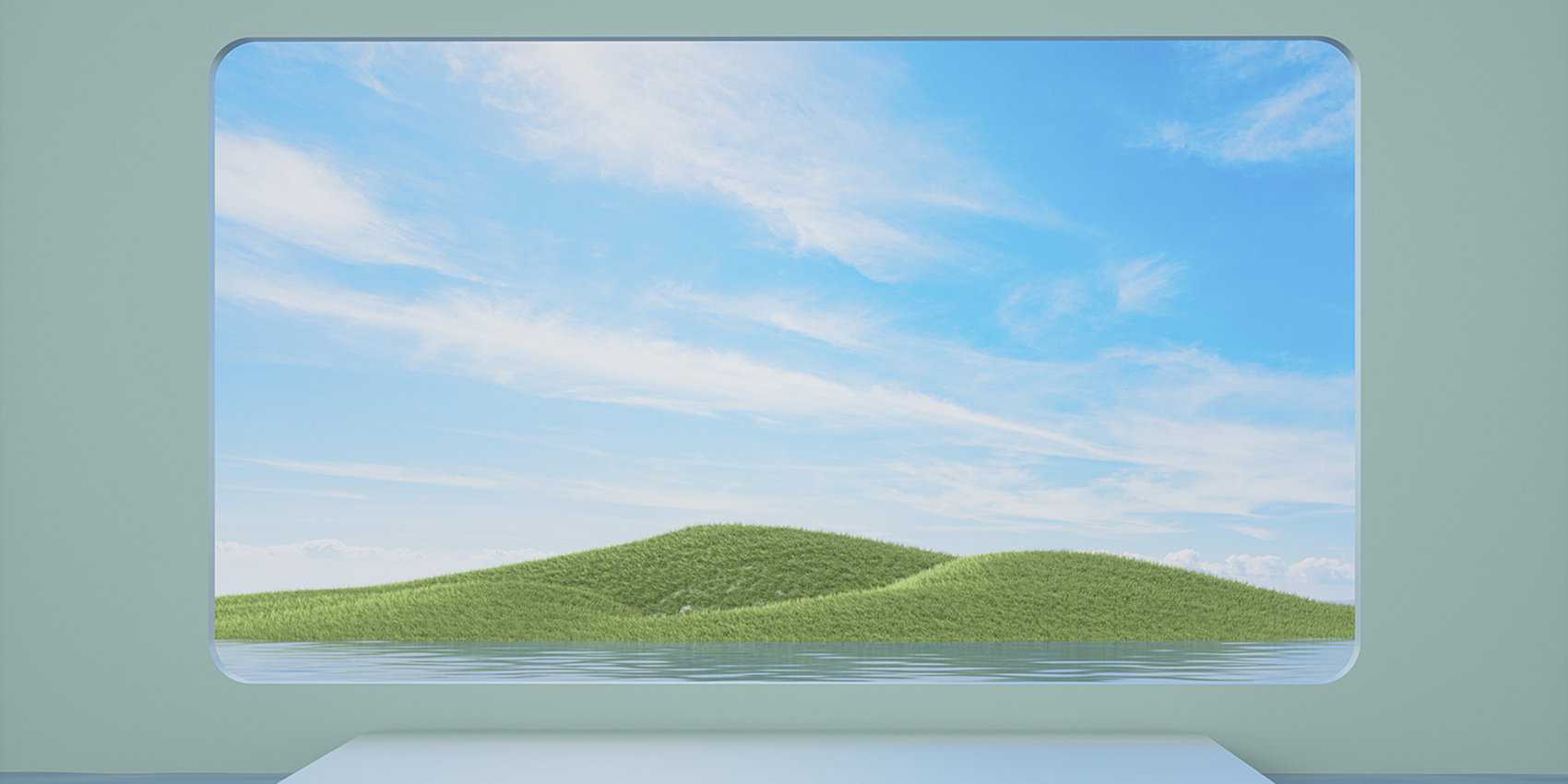This screenshot has height=784, width=1568.
Task: Click the light blue platform at the bottom
Action: 784,761
